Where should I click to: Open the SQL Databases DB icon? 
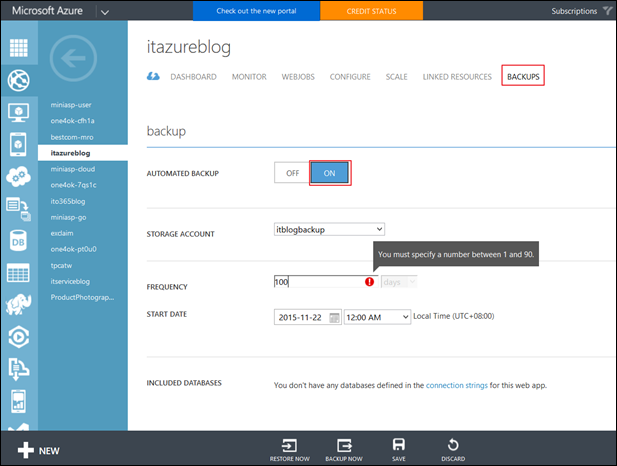18,240
